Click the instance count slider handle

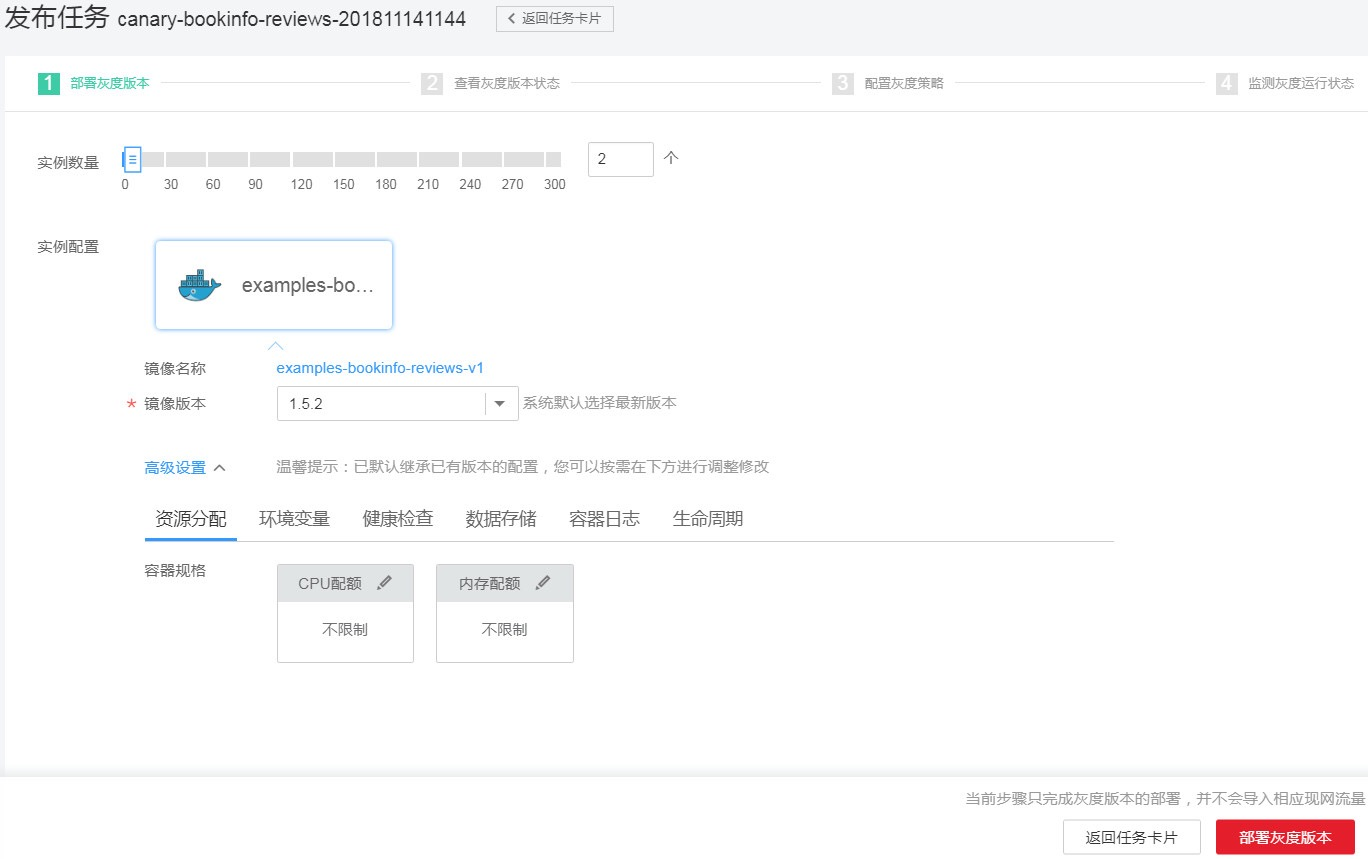[132, 159]
